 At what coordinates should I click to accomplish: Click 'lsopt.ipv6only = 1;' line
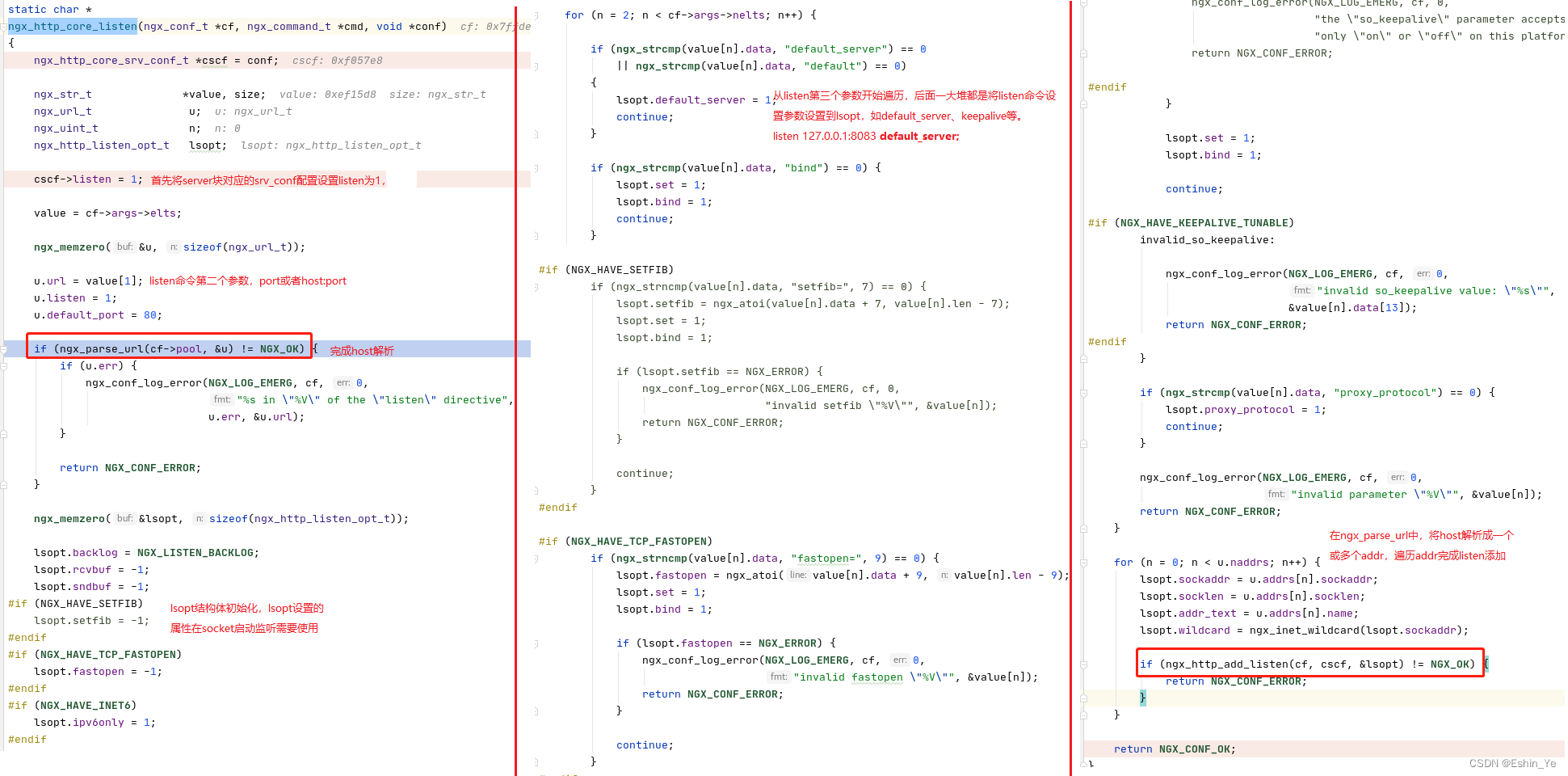[95, 723]
